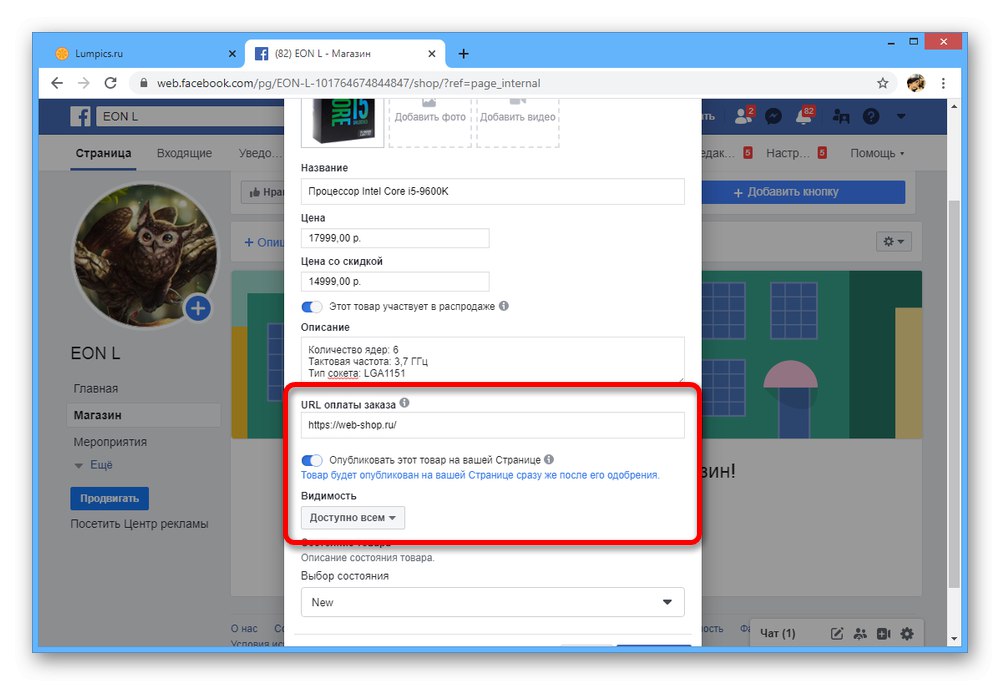1000x685 pixels.
Task: Click the Facebook search field EON L
Action: click(191, 116)
